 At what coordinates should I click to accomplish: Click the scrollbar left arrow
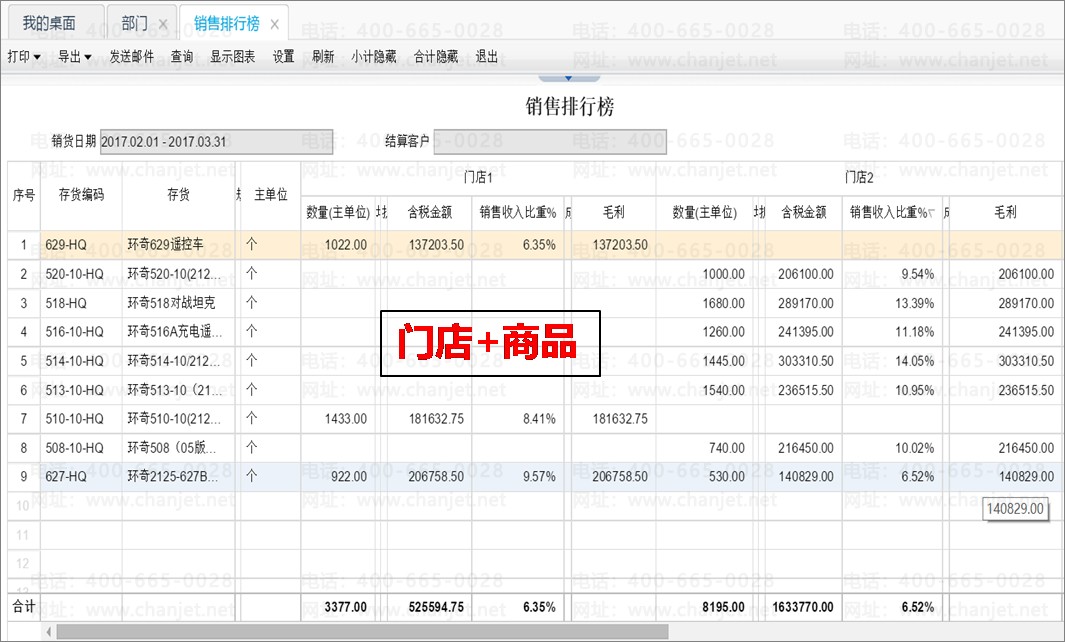48,632
